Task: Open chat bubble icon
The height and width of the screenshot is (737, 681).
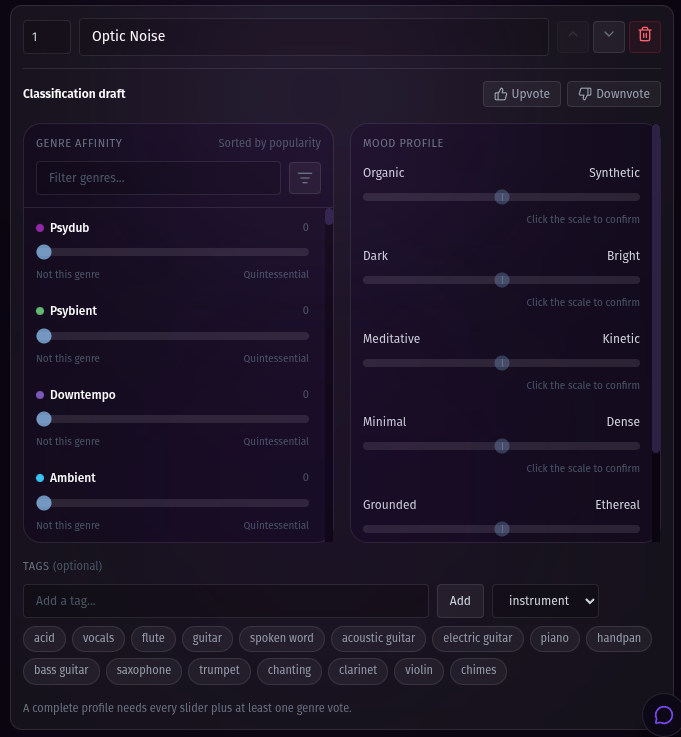Action: click(x=663, y=715)
